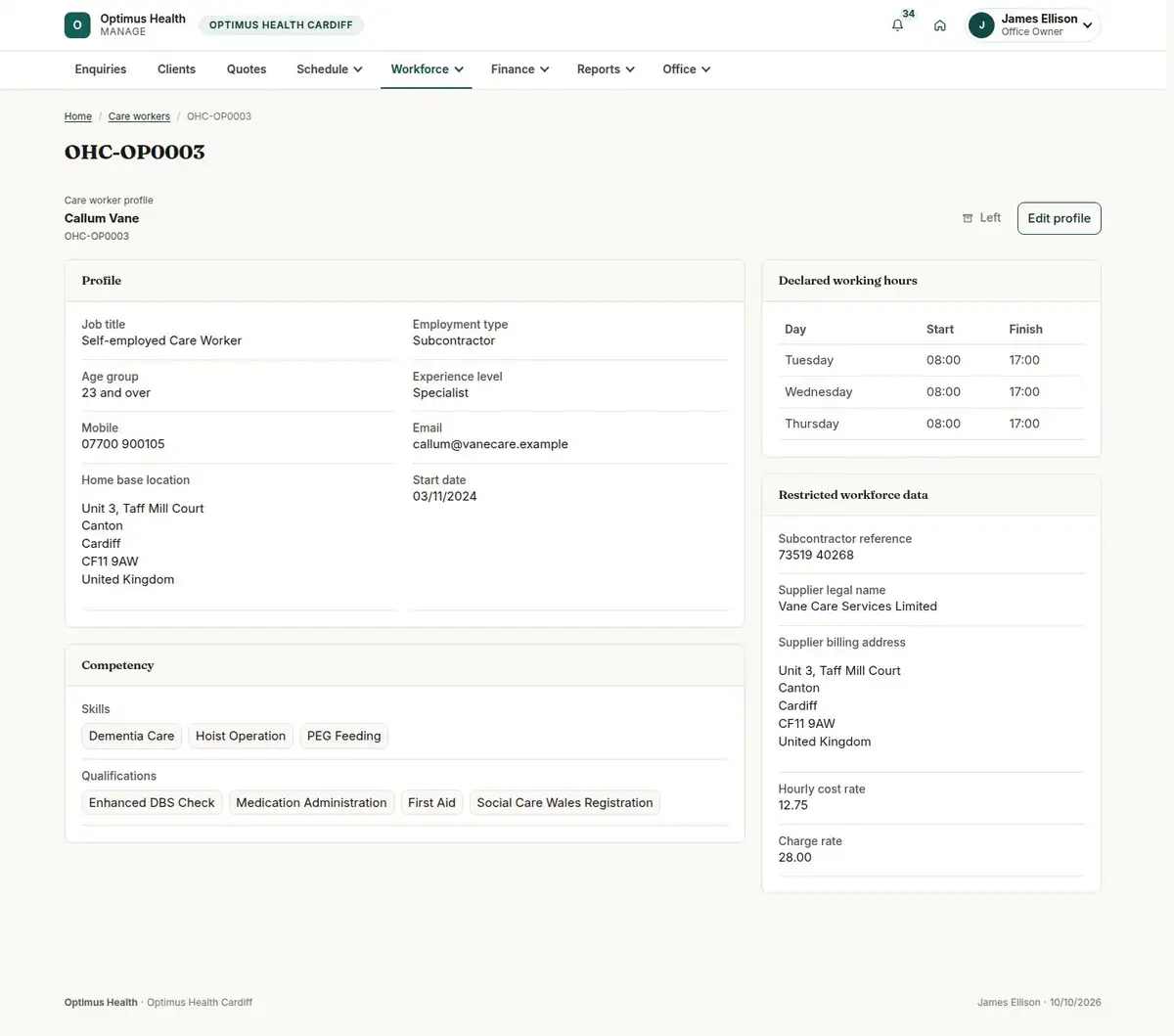Expand the Office menu
Image resolution: width=1174 pixels, height=1036 pixels.
pyautogui.click(x=686, y=69)
